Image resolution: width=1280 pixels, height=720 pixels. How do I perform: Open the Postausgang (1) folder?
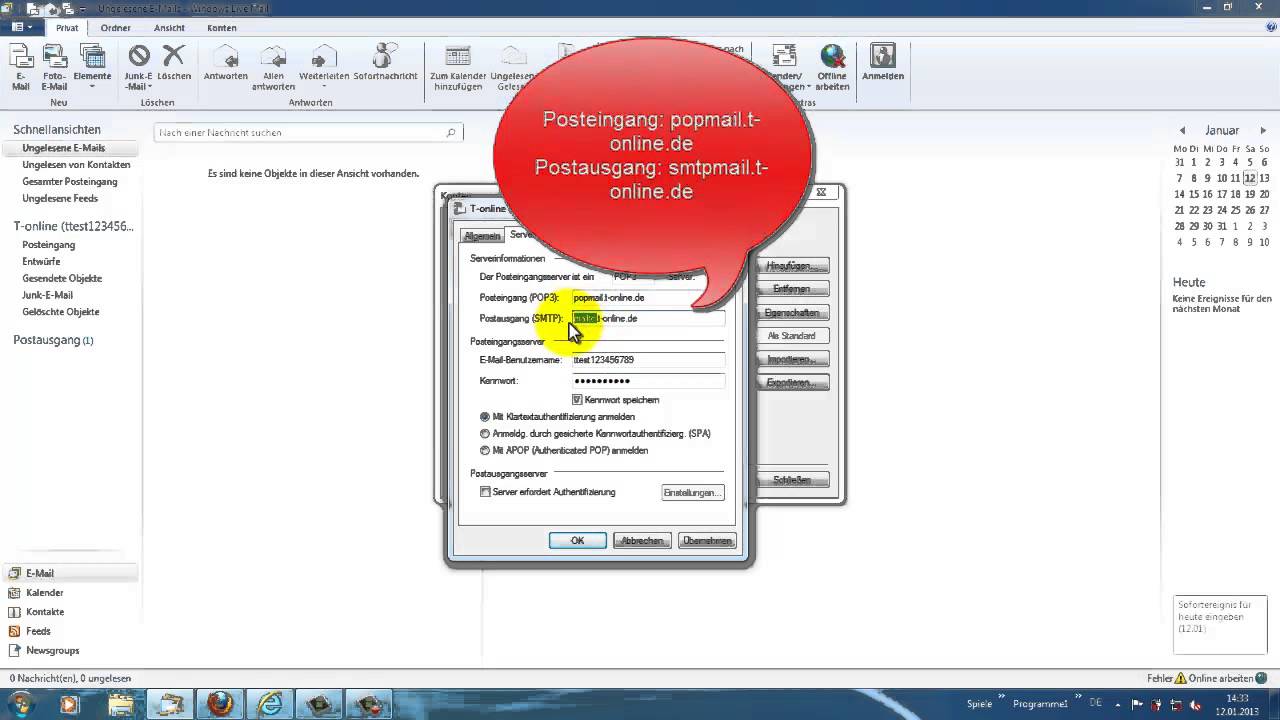[53, 340]
